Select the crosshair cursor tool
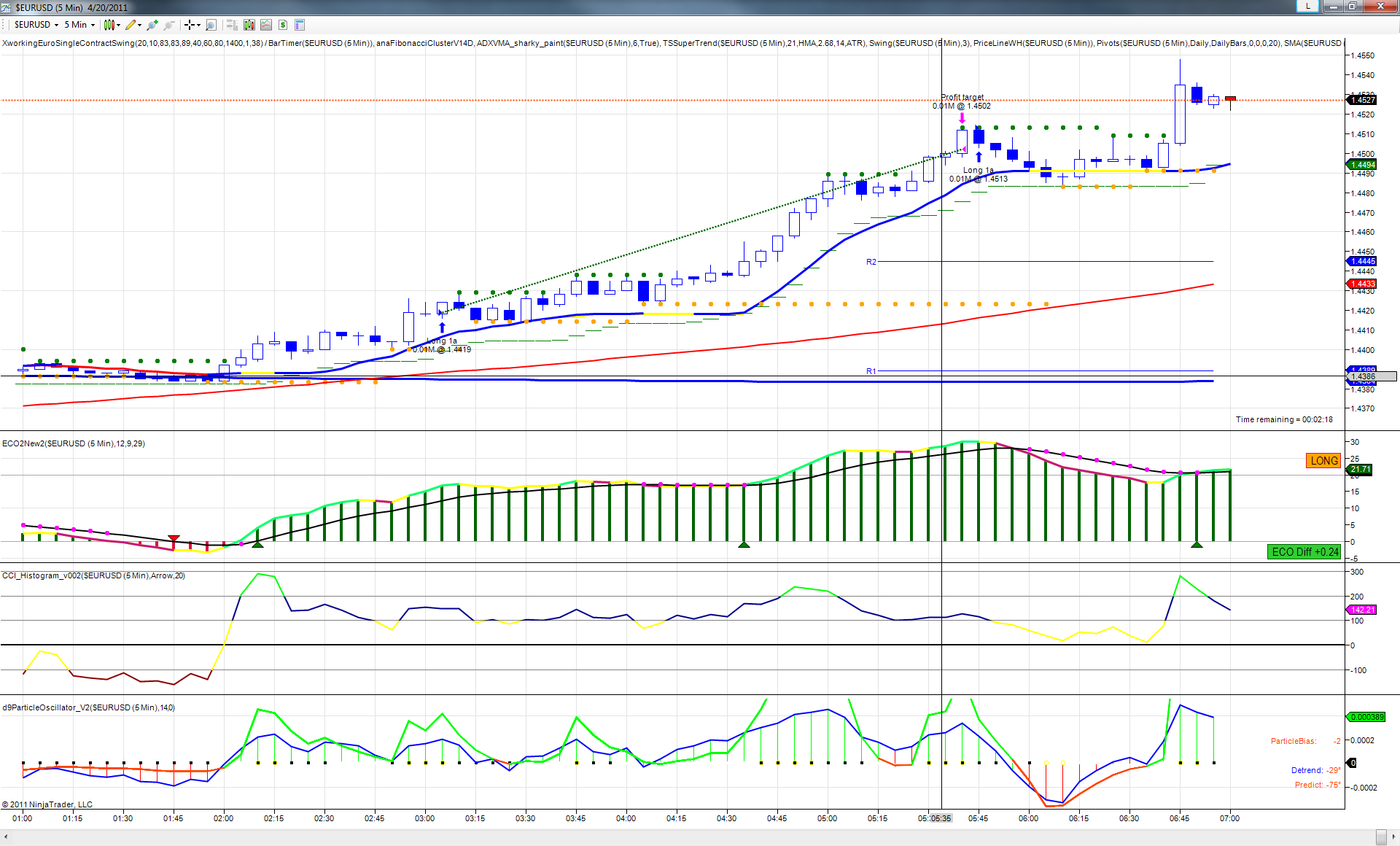Screen dimensions: 1400x846 (x=190, y=25)
